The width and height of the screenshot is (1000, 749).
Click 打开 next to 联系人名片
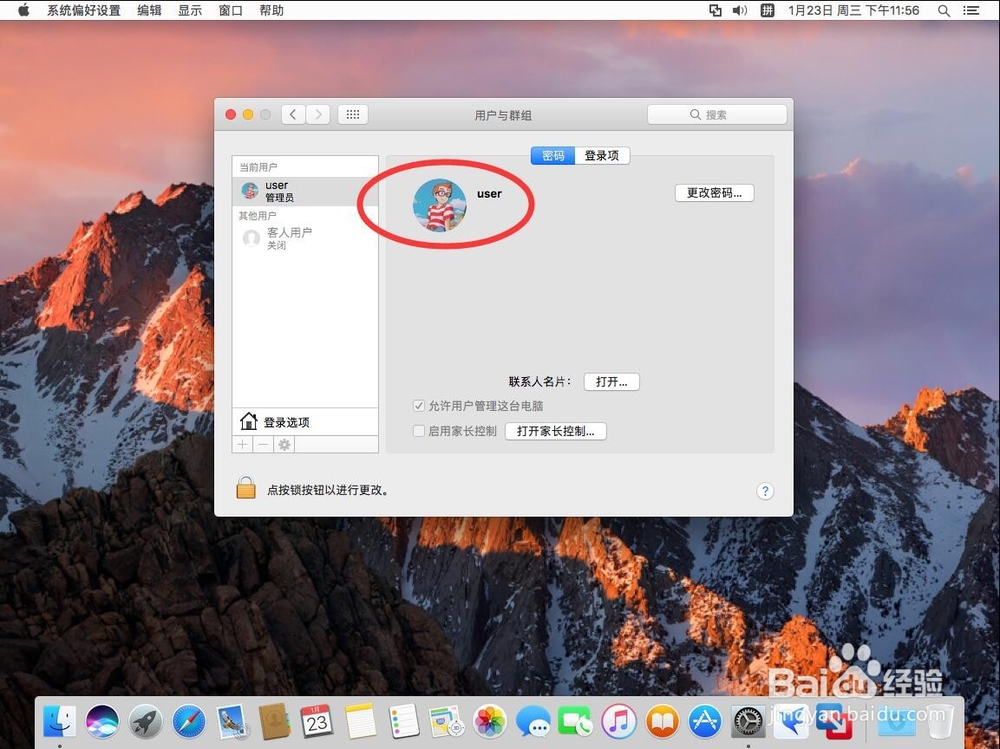coord(611,381)
